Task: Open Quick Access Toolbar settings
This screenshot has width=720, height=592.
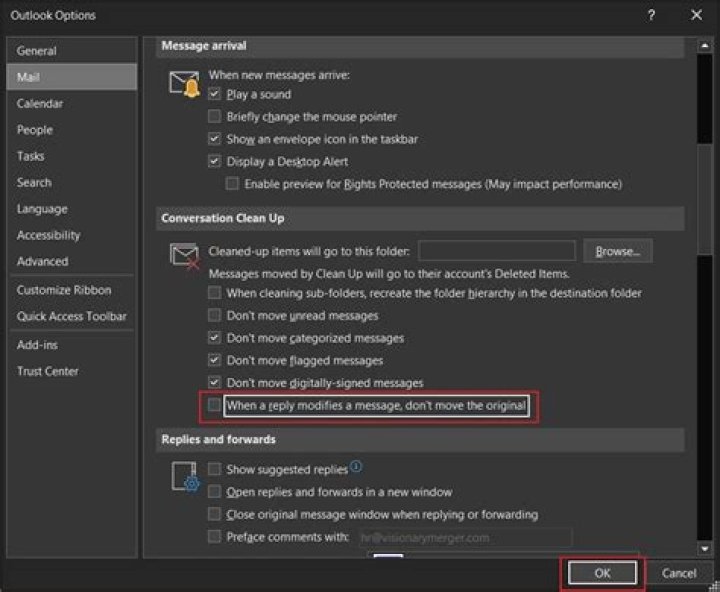Action: 72,316
